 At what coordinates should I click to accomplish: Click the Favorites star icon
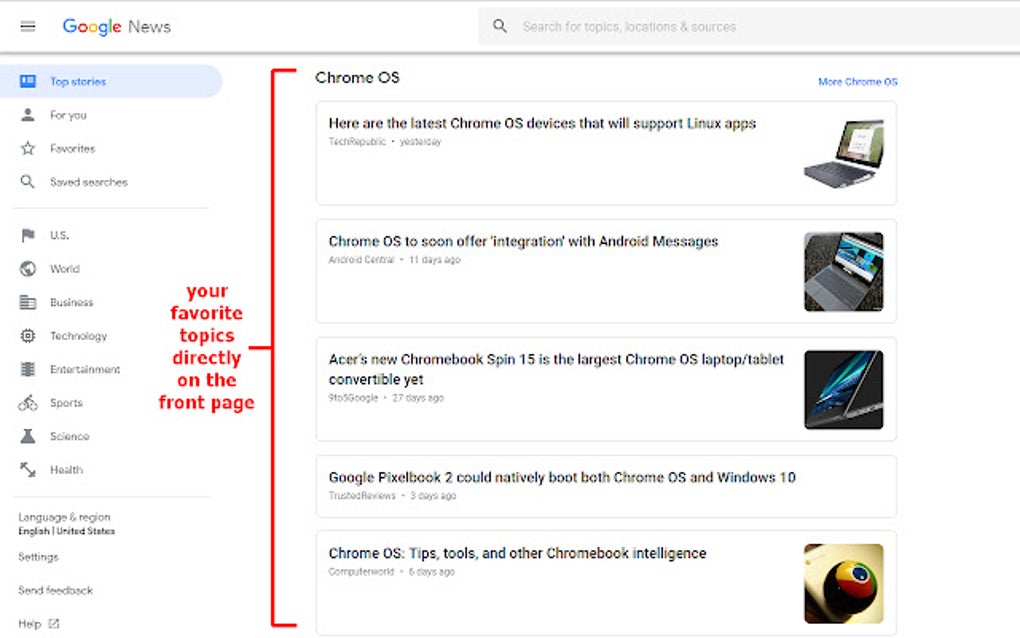27,148
